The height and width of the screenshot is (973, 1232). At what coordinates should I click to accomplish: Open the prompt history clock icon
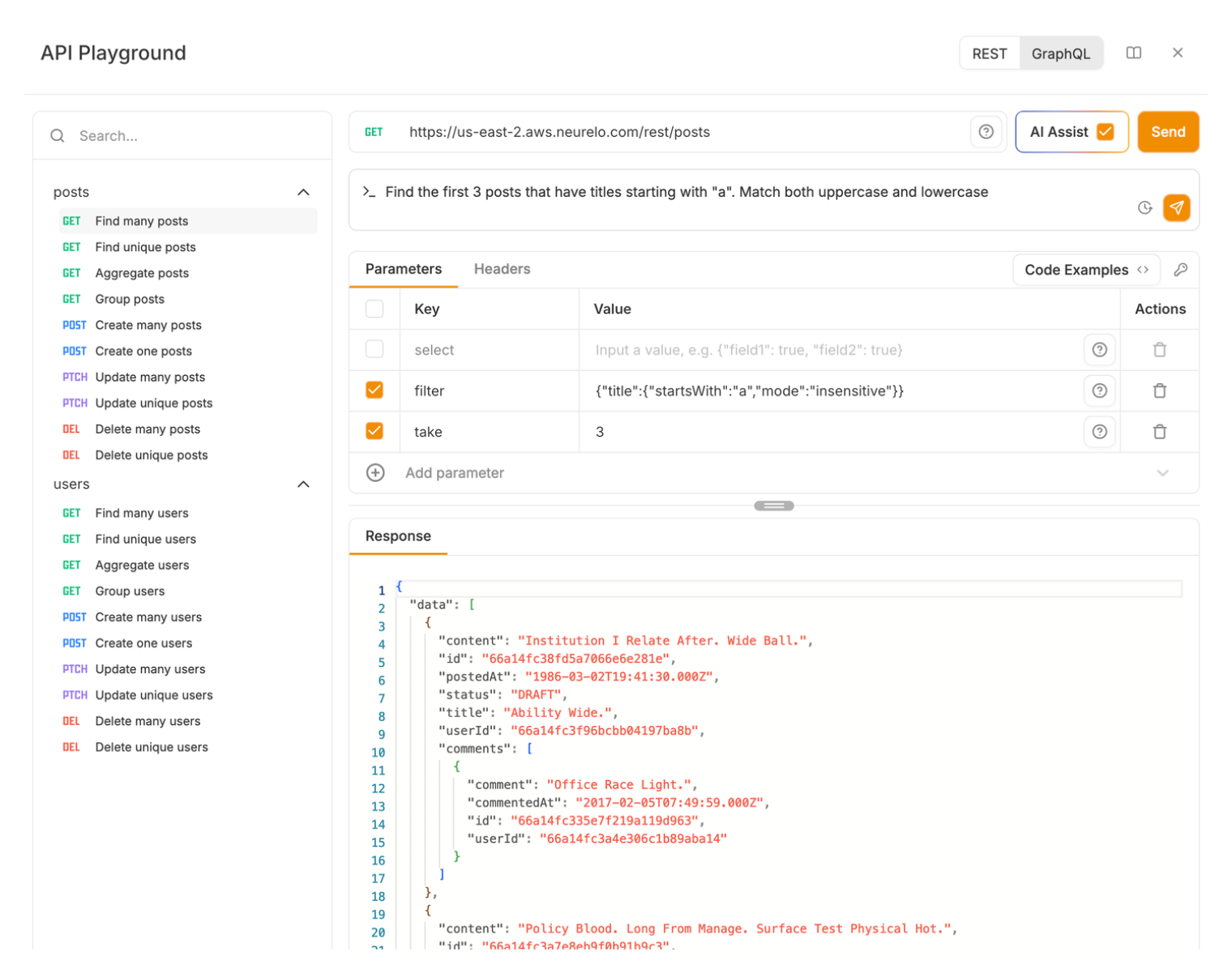(x=1144, y=207)
